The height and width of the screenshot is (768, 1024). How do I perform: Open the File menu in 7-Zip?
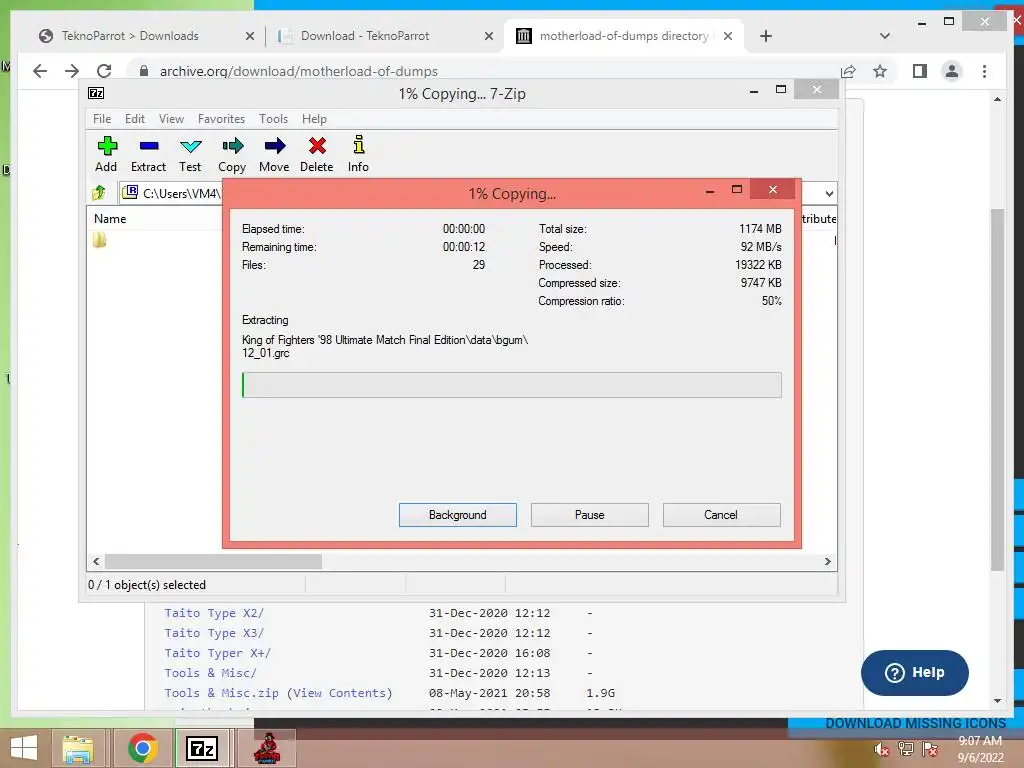[x=102, y=119]
